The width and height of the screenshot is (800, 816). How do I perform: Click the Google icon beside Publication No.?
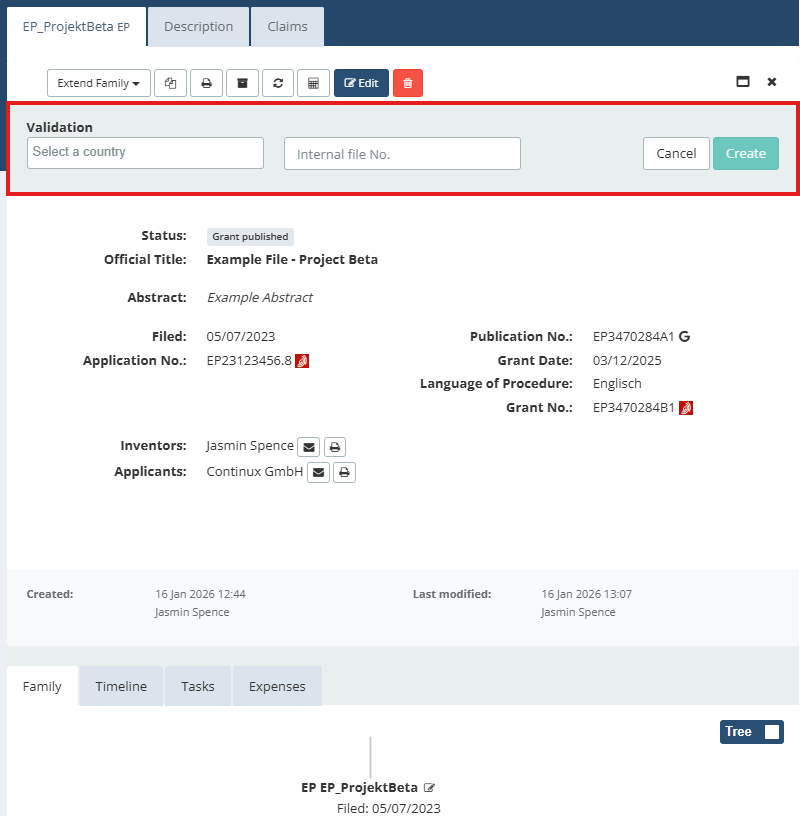(684, 337)
